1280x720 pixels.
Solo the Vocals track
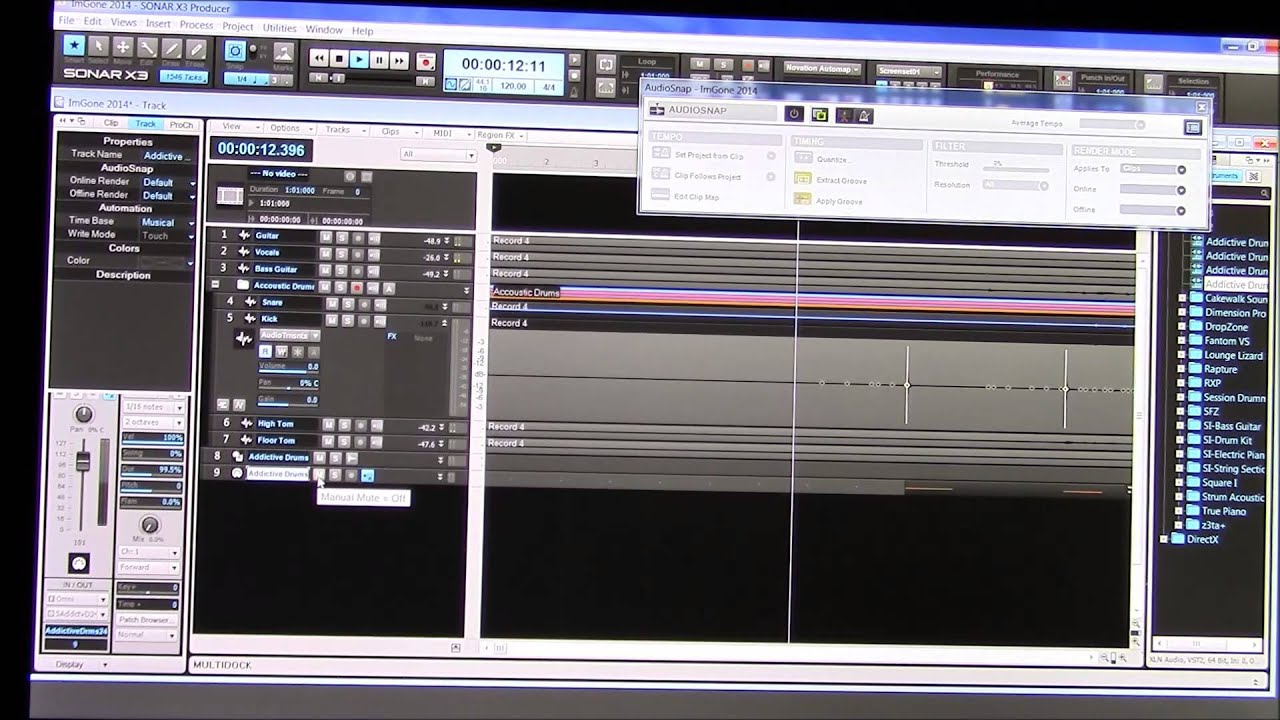point(341,255)
